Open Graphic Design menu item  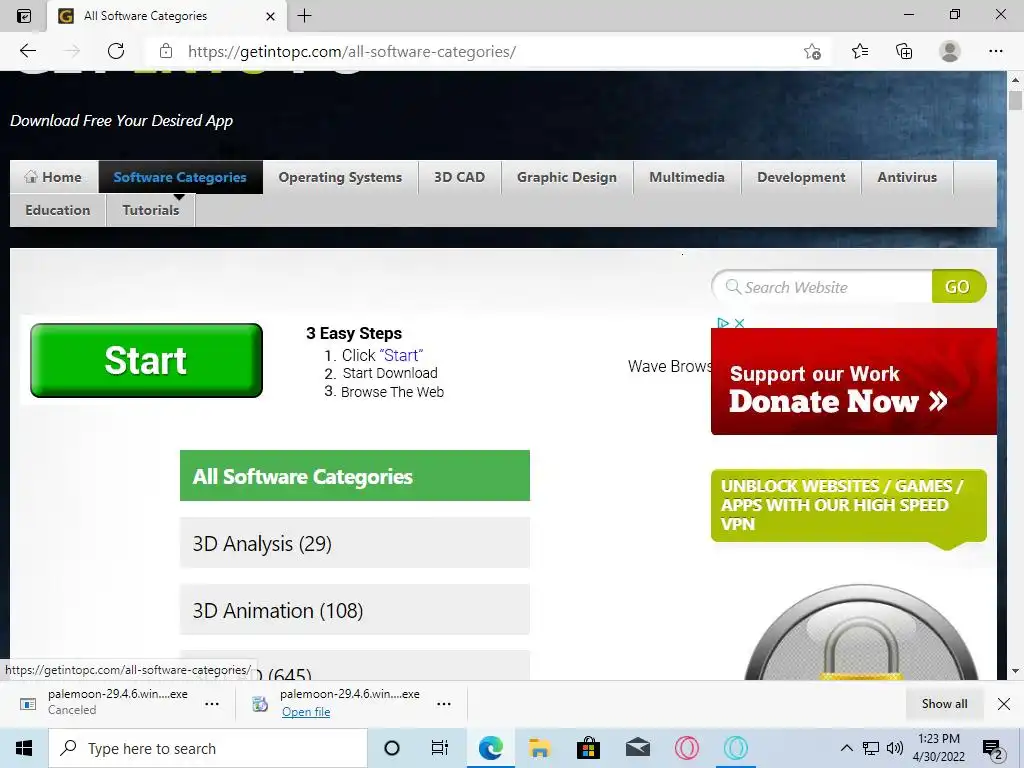point(567,177)
